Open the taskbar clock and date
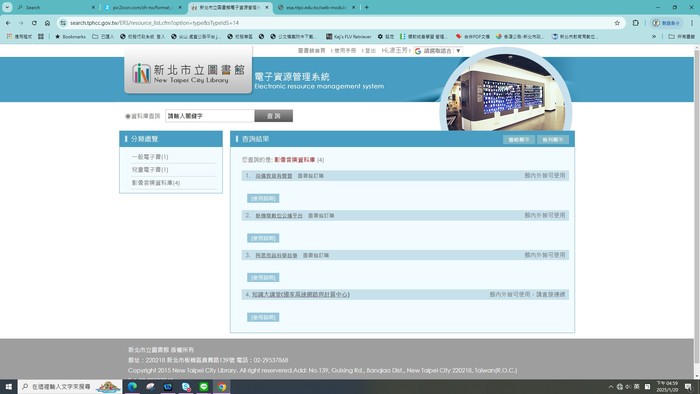Viewport: 700px width, 394px height. coord(667,386)
